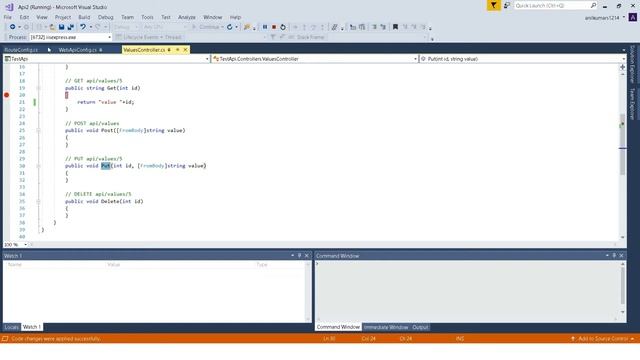Open the signed-in account dropdown arrow

[624, 17]
